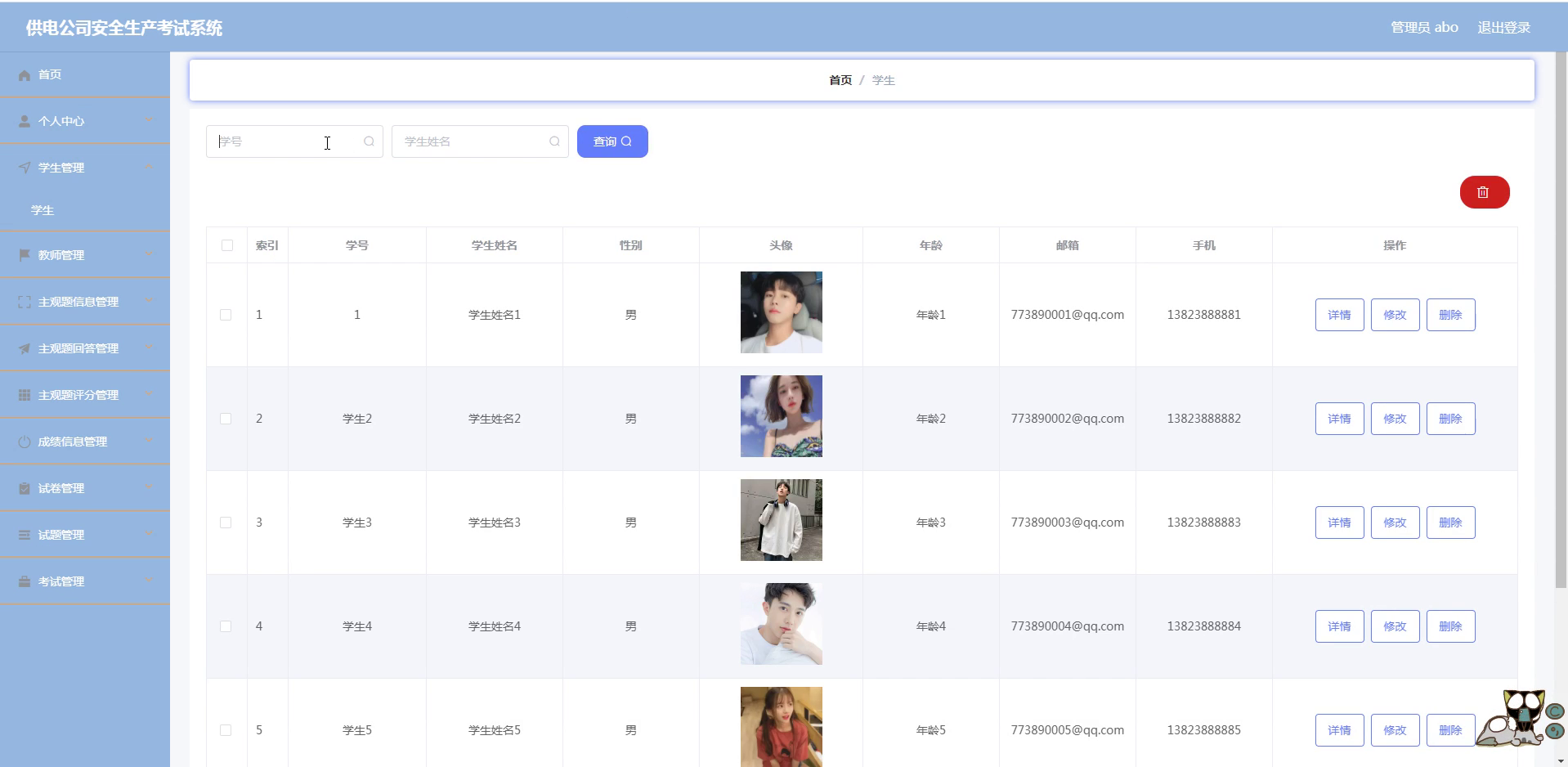Open 教师管理 in the sidebar
The image size is (1568, 767).
pos(85,255)
